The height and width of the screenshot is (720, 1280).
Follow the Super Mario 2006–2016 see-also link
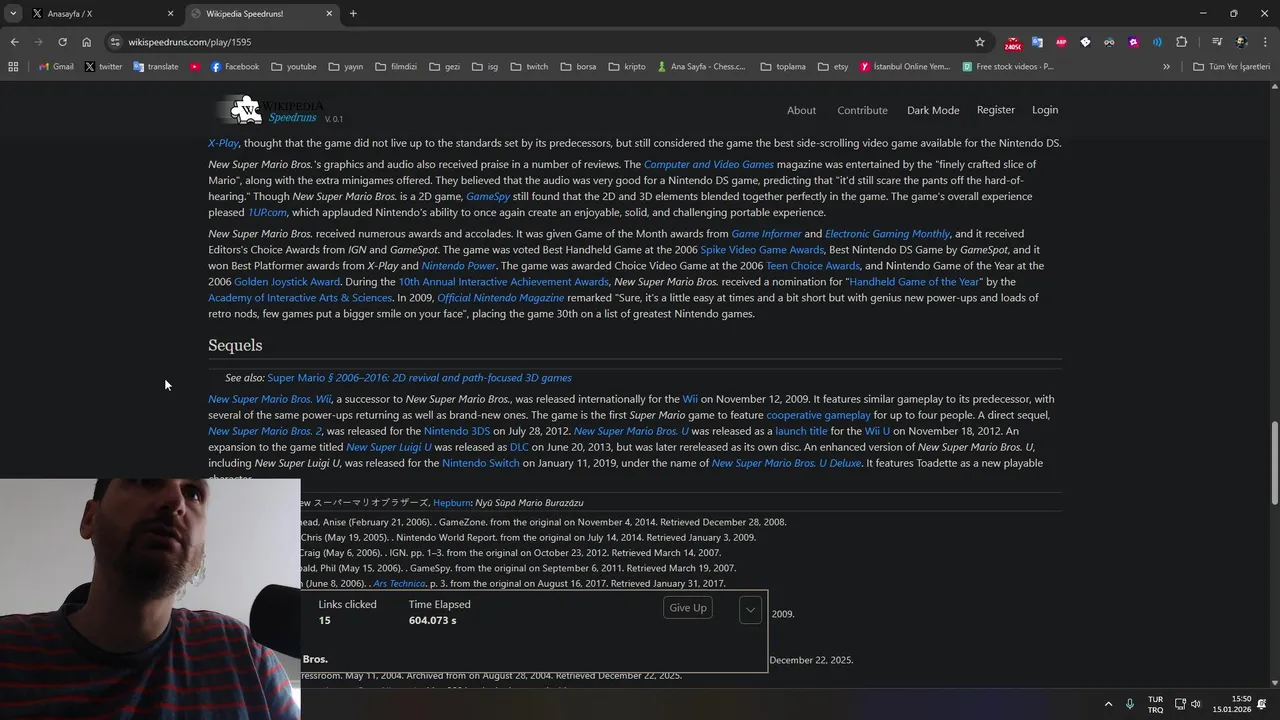419,378
